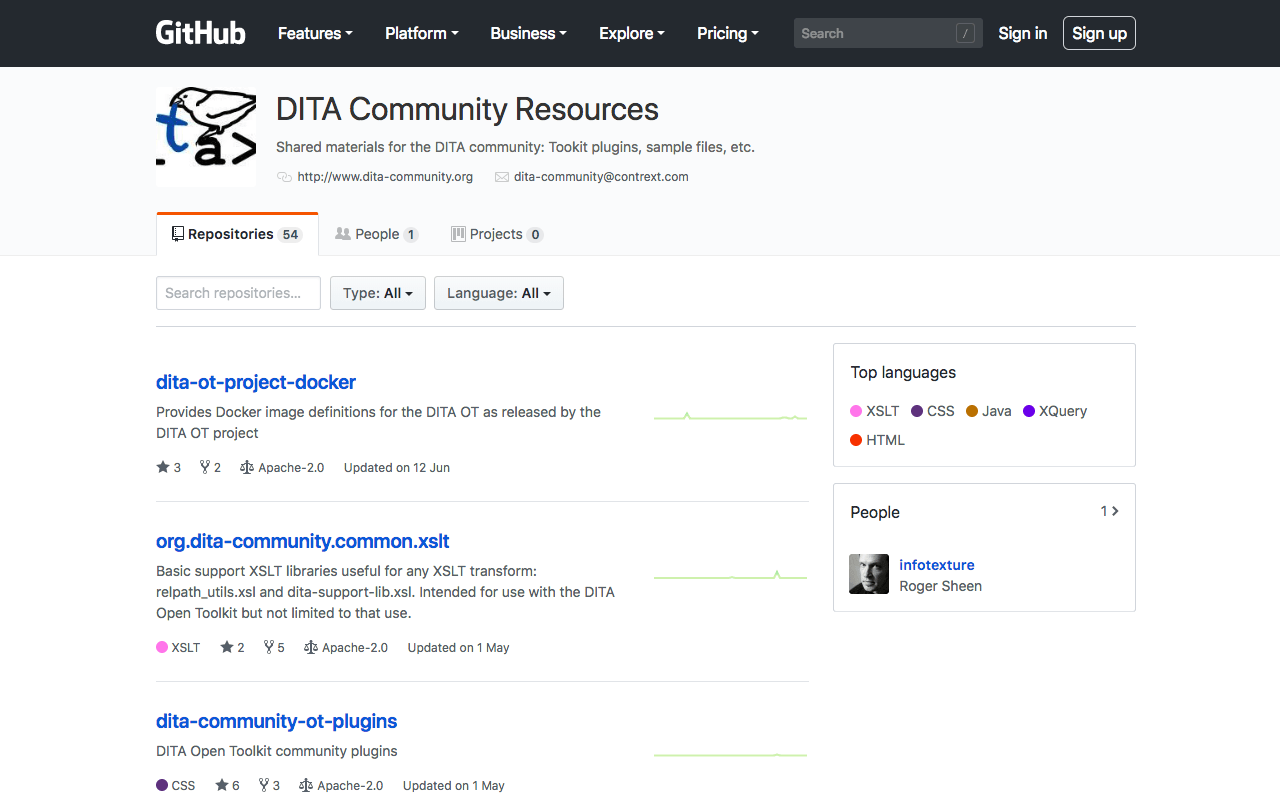Image resolution: width=1280 pixels, height=800 pixels.
Task: Click the Search repositories input field
Action: pos(238,293)
